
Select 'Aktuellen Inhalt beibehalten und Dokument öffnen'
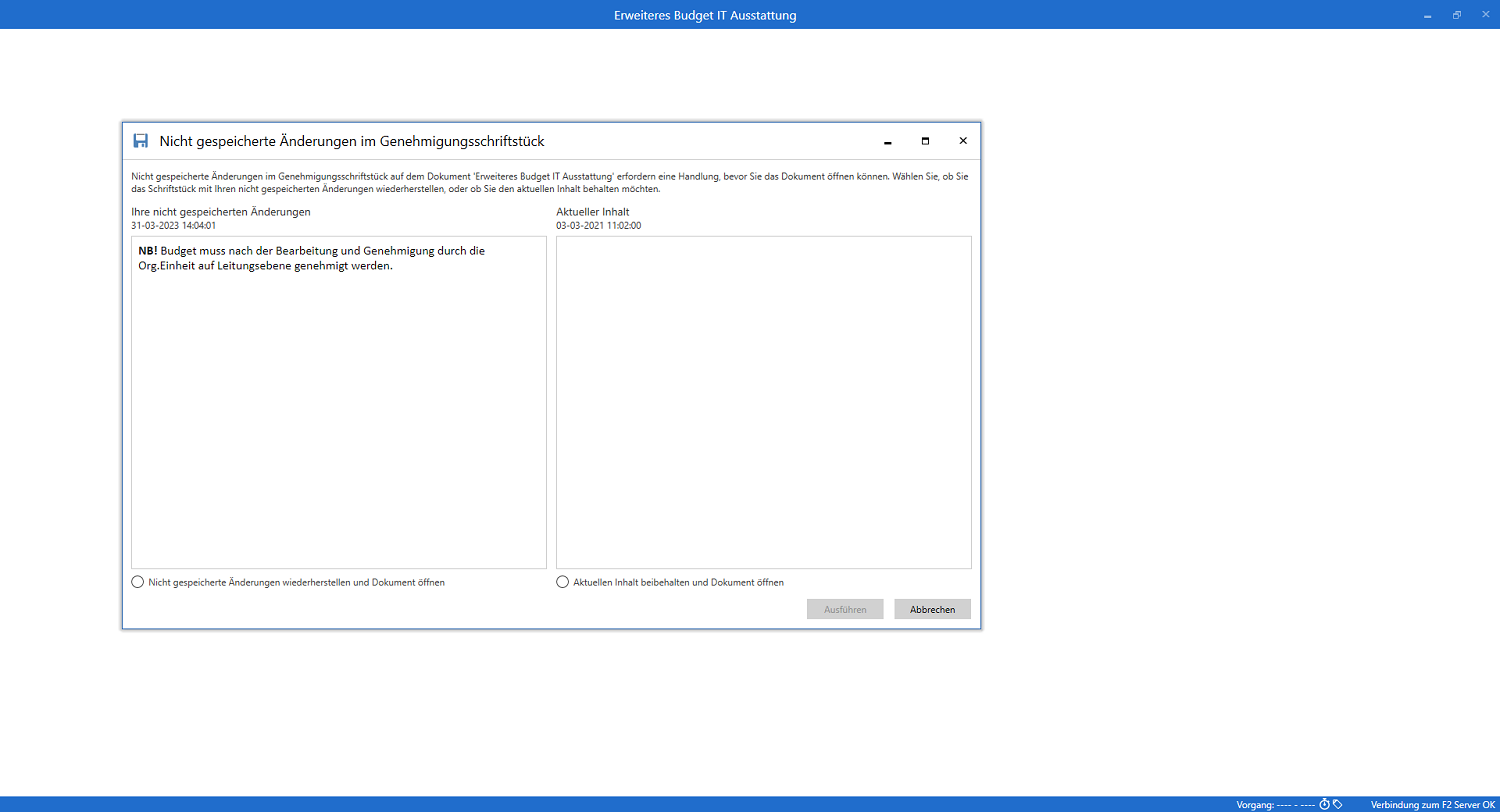pyautogui.click(x=562, y=580)
